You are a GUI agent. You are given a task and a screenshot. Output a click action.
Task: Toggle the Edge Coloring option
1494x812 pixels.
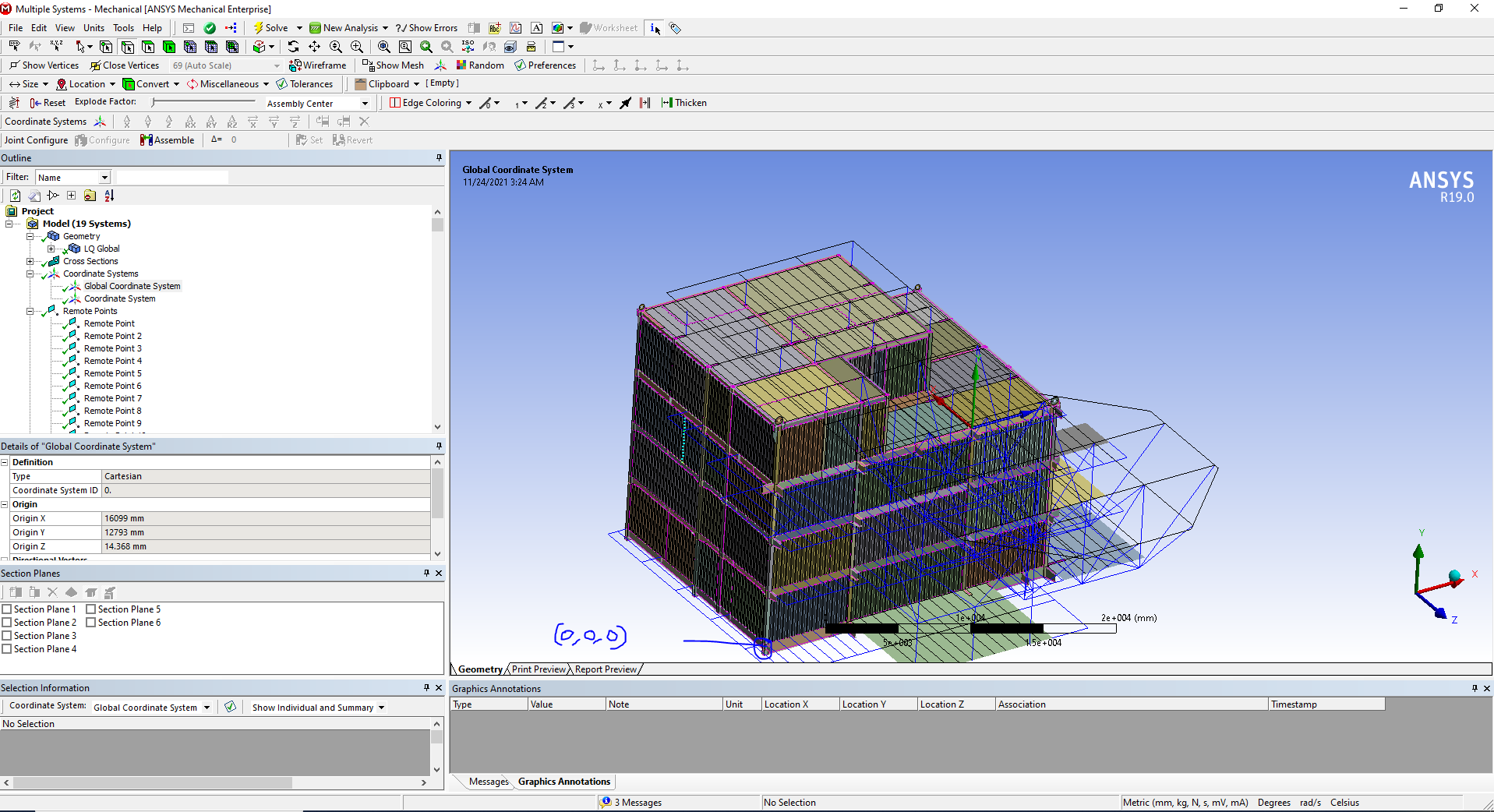(x=426, y=103)
